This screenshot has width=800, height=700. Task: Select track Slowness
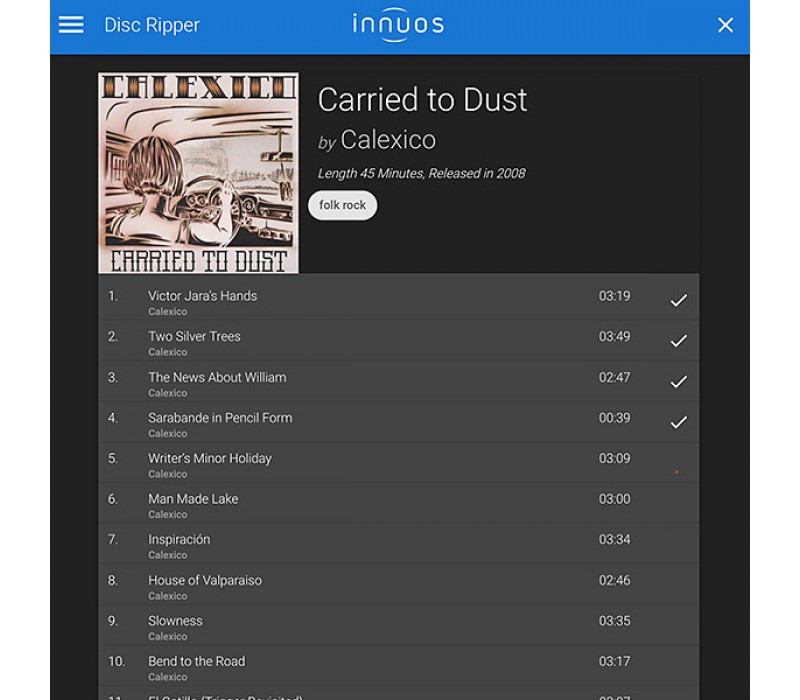click(x=398, y=625)
